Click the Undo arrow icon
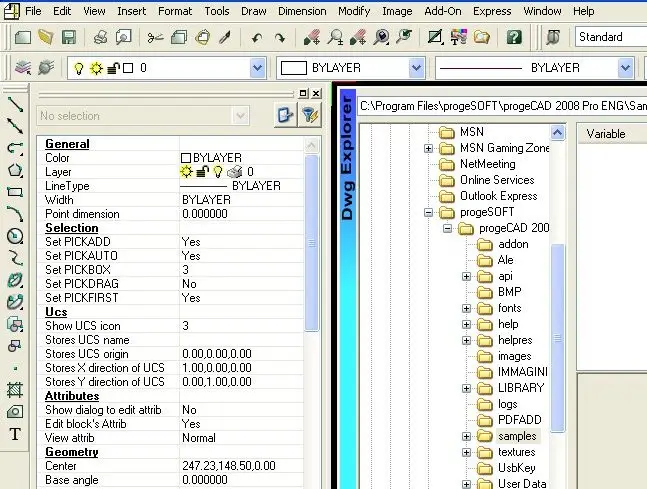The image size is (647, 489). point(257,38)
